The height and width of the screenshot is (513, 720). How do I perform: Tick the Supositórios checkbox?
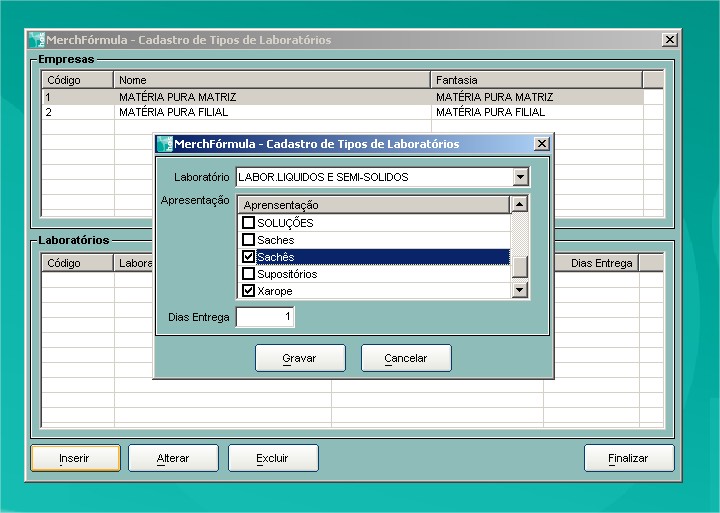tap(249, 274)
